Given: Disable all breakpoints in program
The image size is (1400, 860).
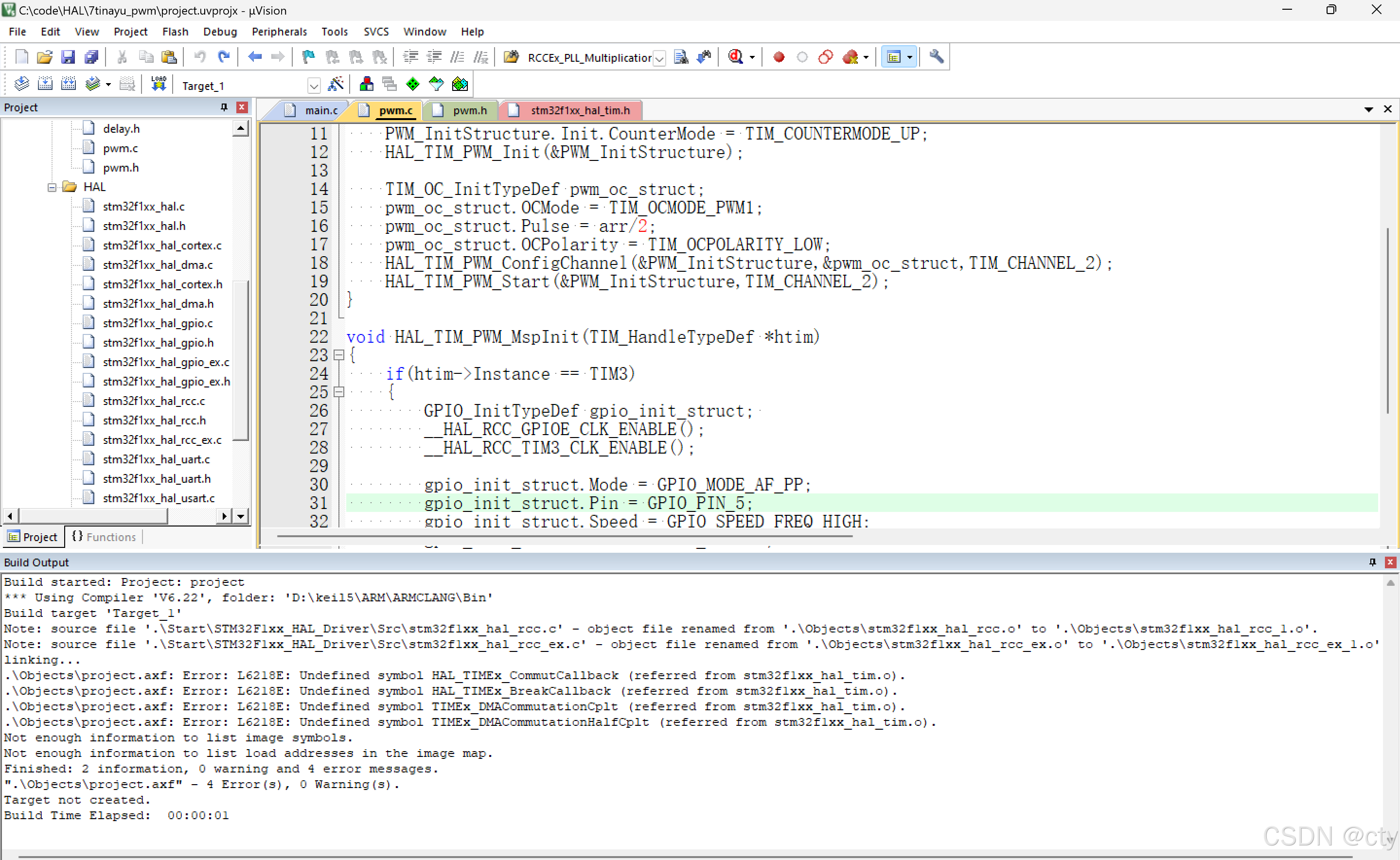Looking at the screenshot, I should pyautogui.click(x=825, y=57).
